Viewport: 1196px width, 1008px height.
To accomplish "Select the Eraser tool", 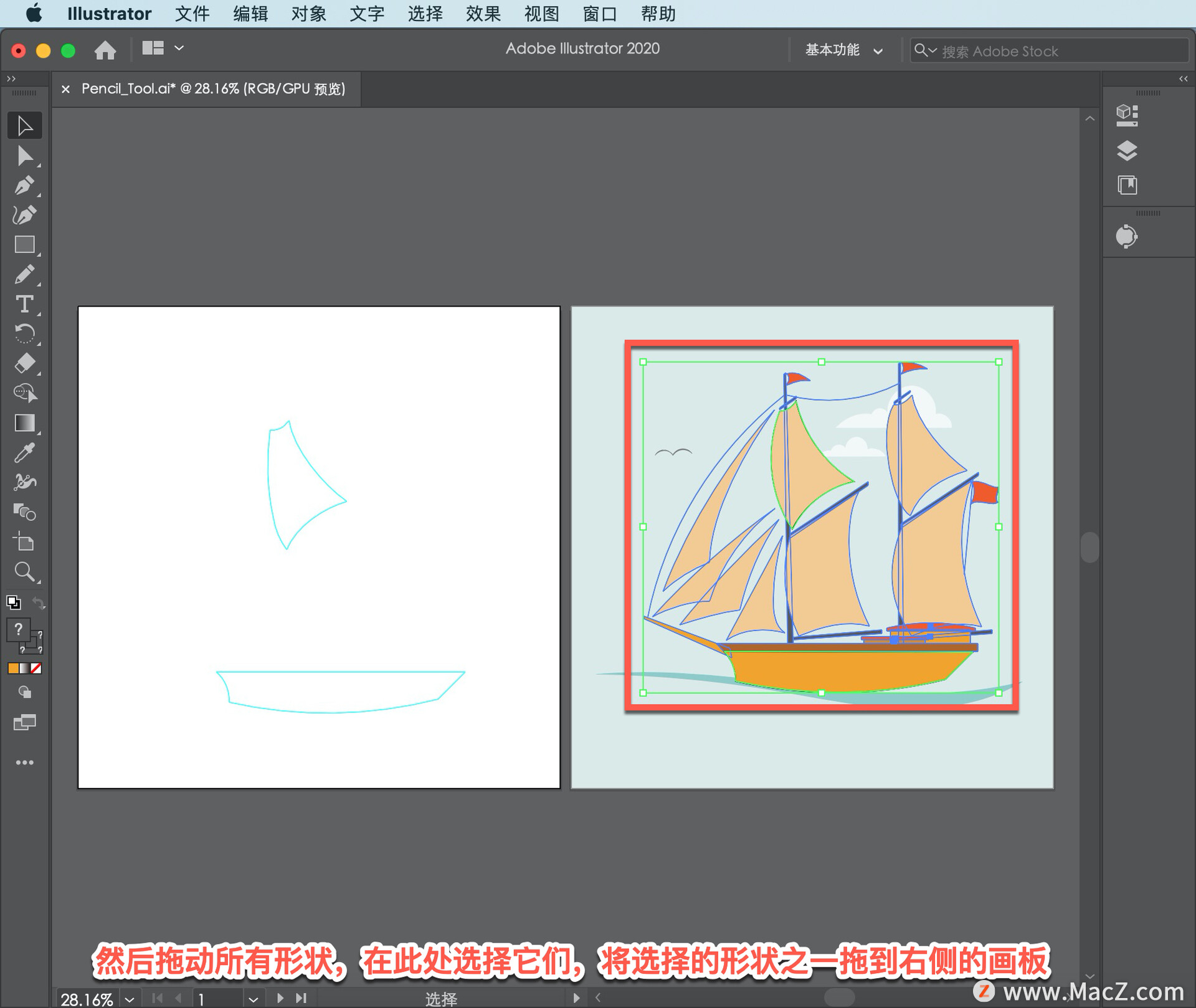I will (25, 363).
